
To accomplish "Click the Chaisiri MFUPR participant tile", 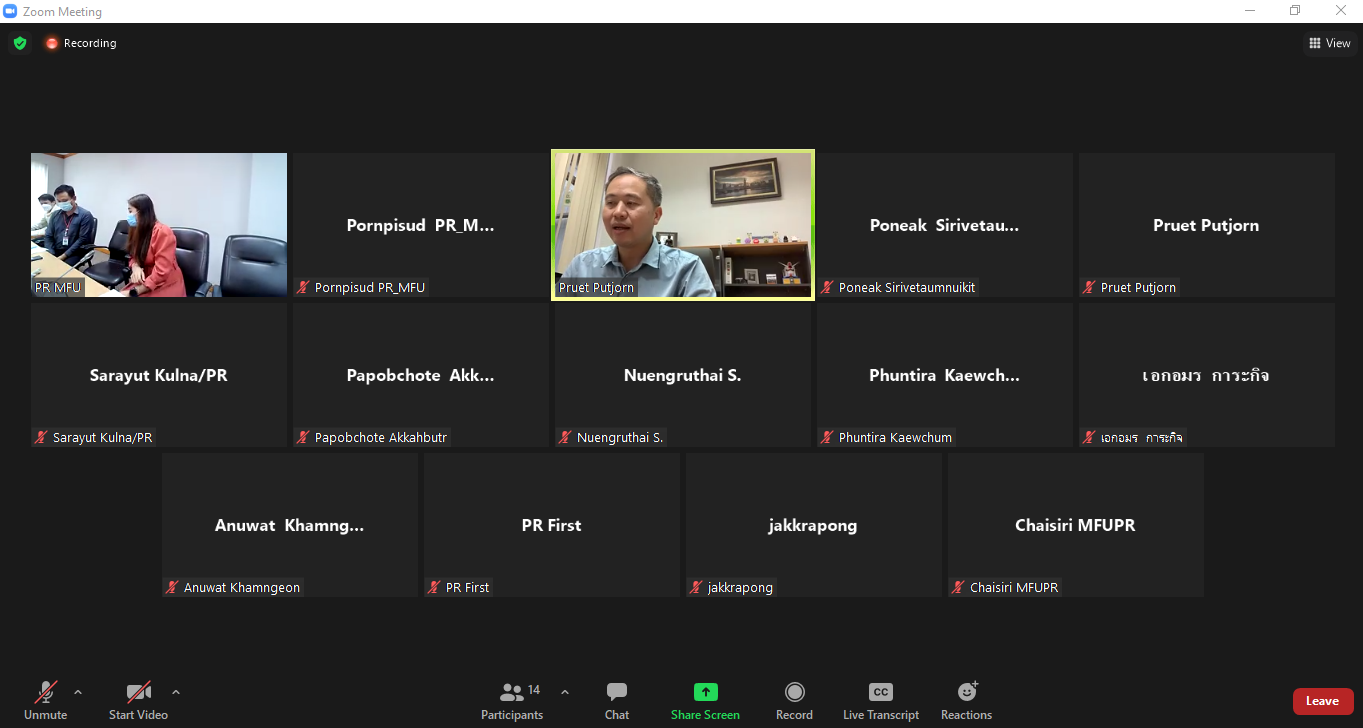I will click(x=1075, y=525).
